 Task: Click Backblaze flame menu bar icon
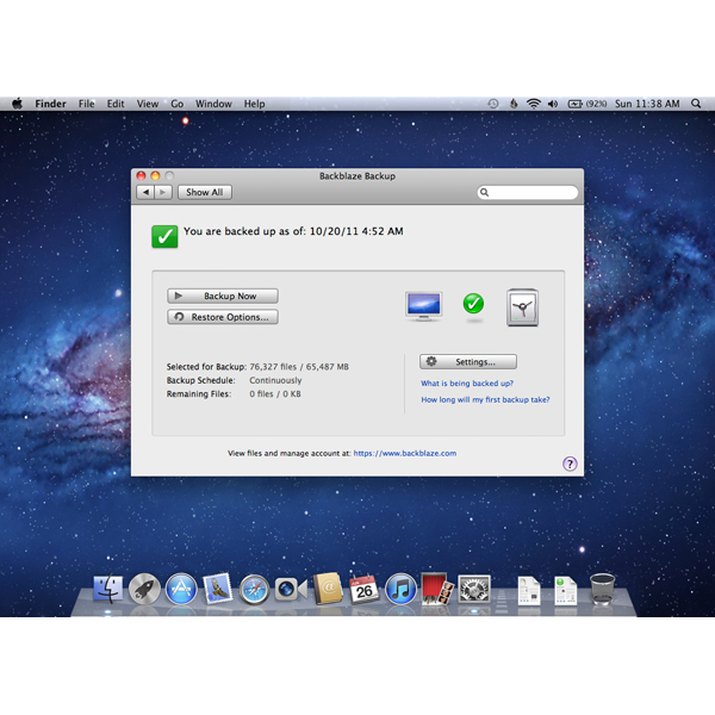pyautogui.click(x=513, y=104)
